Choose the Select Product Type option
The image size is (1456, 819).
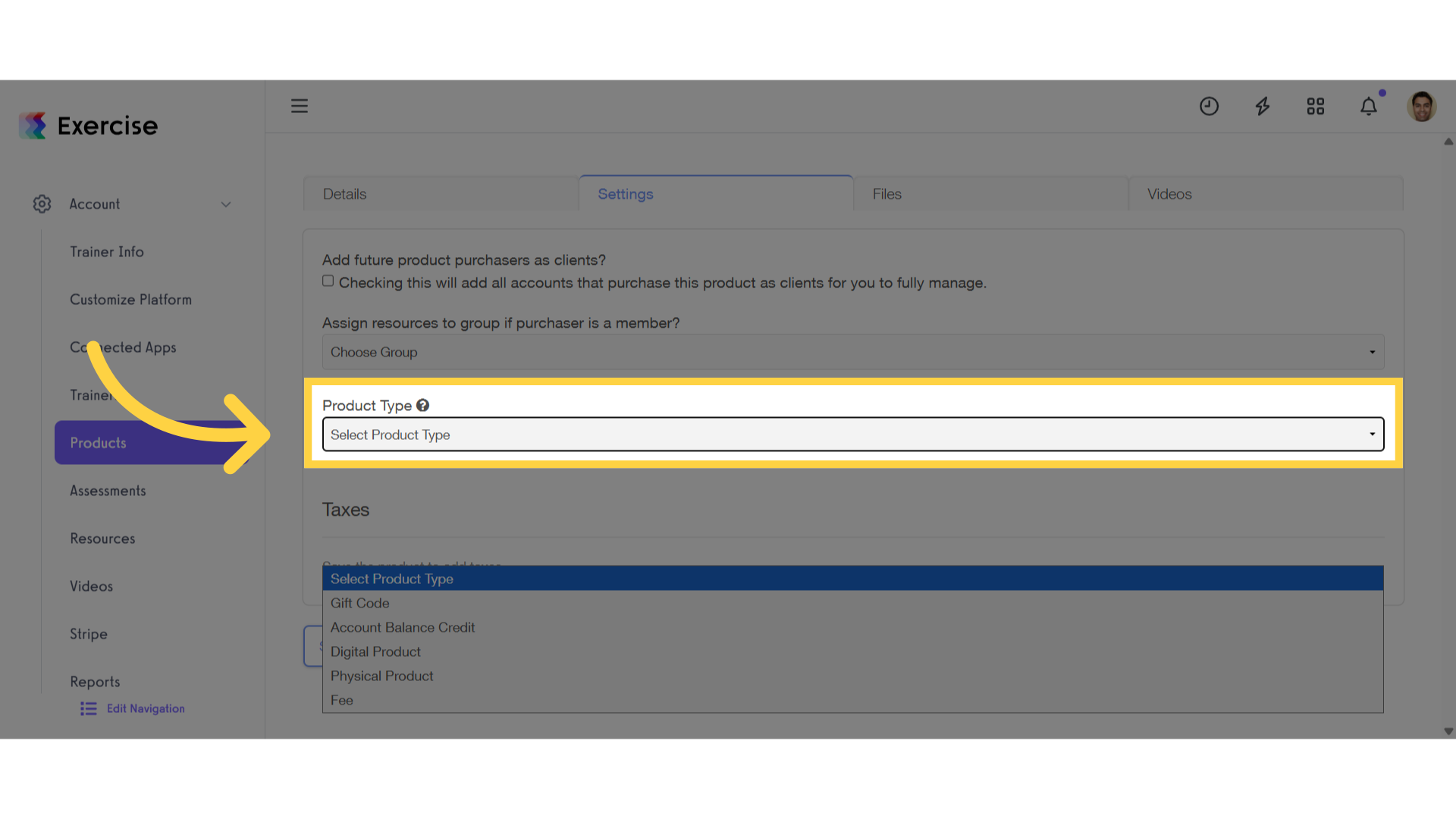tap(853, 579)
